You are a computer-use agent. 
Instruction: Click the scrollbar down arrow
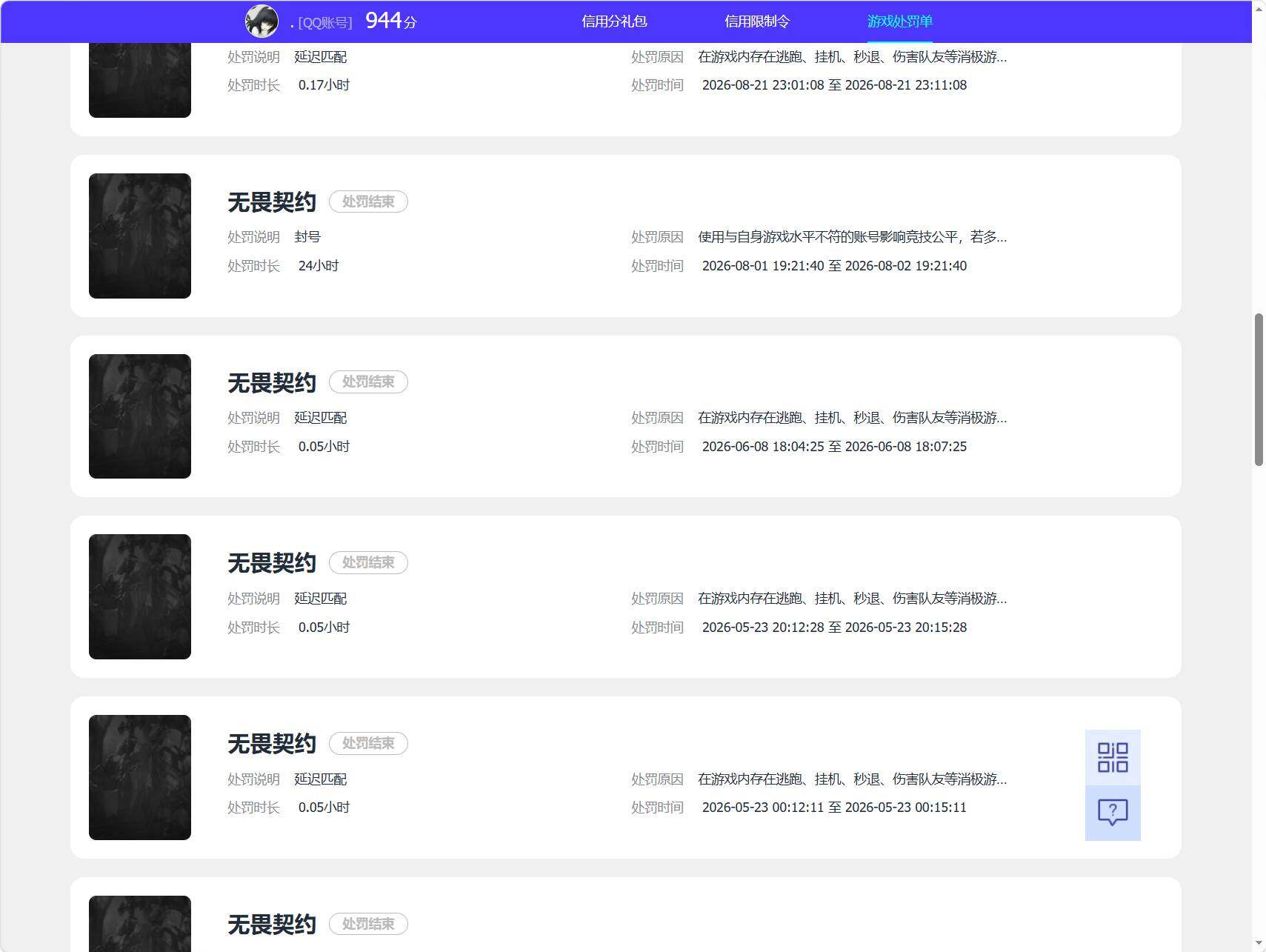(x=1259, y=945)
